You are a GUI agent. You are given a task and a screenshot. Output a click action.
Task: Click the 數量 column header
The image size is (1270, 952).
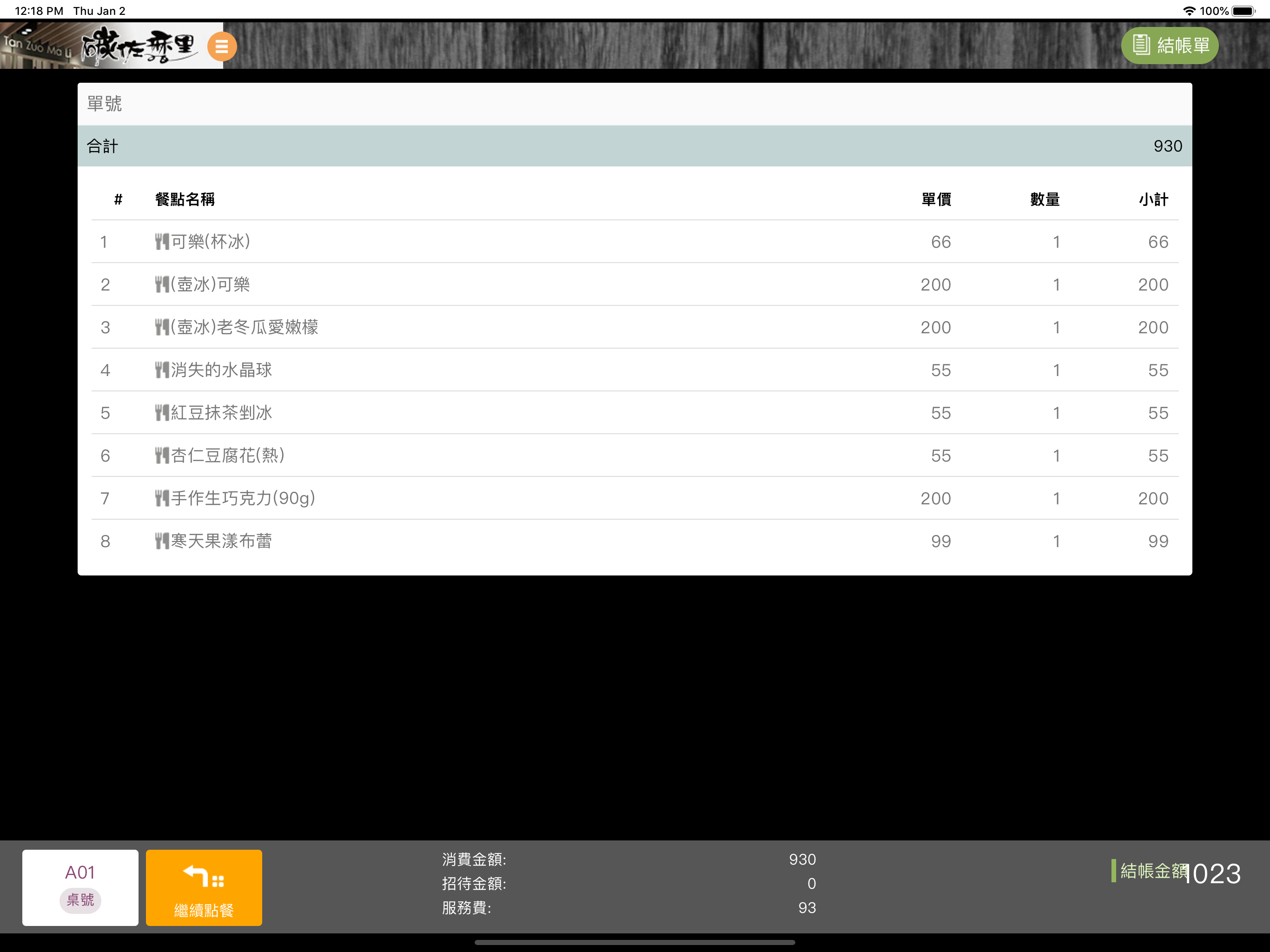click(x=1045, y=199)
